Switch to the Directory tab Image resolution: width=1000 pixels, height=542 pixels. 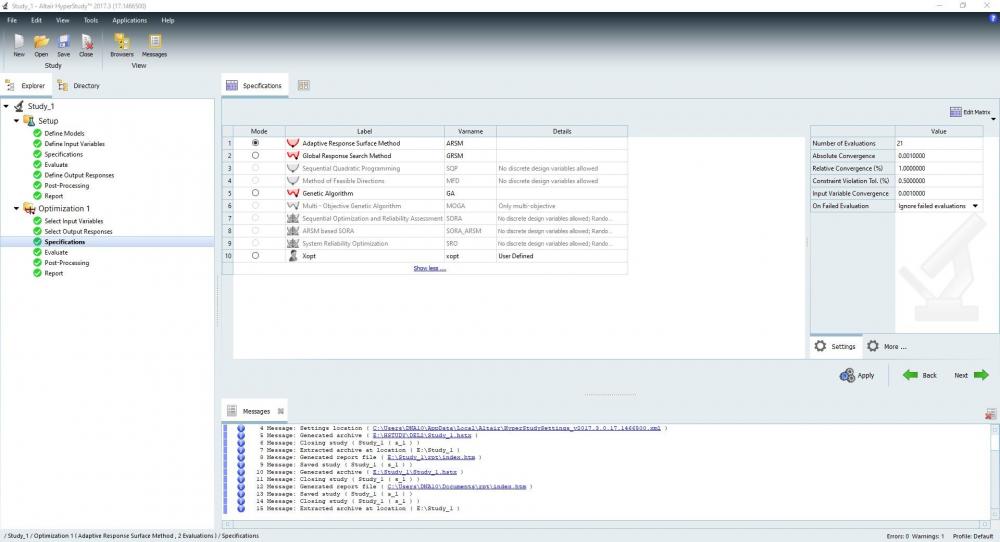tap(78, 85)
